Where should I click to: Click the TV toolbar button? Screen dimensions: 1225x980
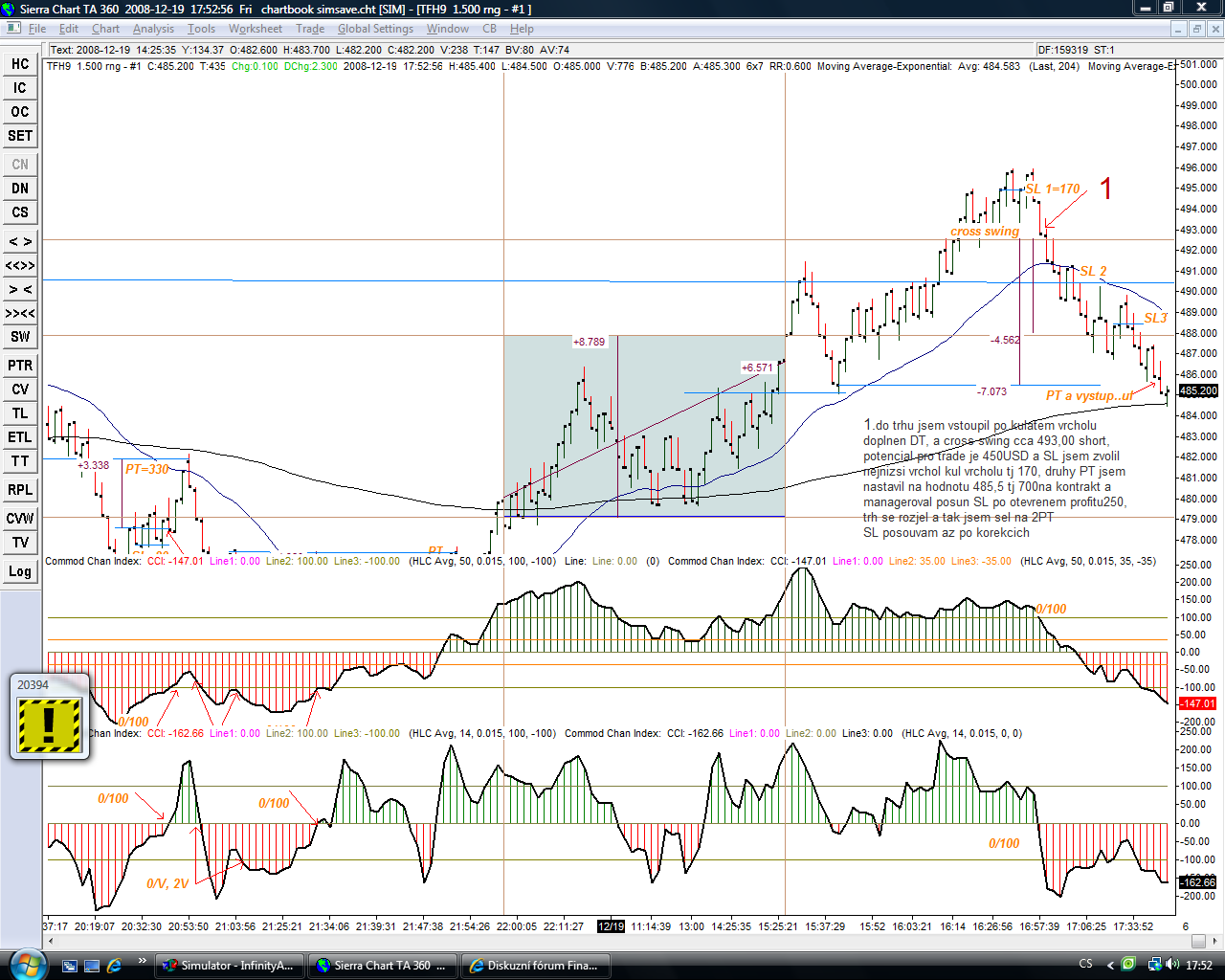tap(20, 543)
